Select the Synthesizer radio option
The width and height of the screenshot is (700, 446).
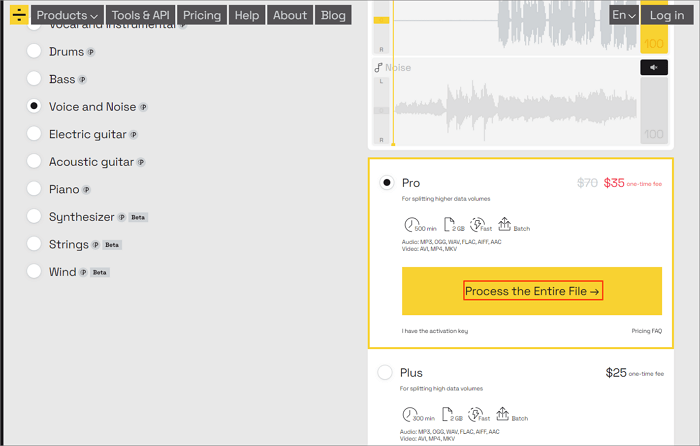[x=34, y=216]
